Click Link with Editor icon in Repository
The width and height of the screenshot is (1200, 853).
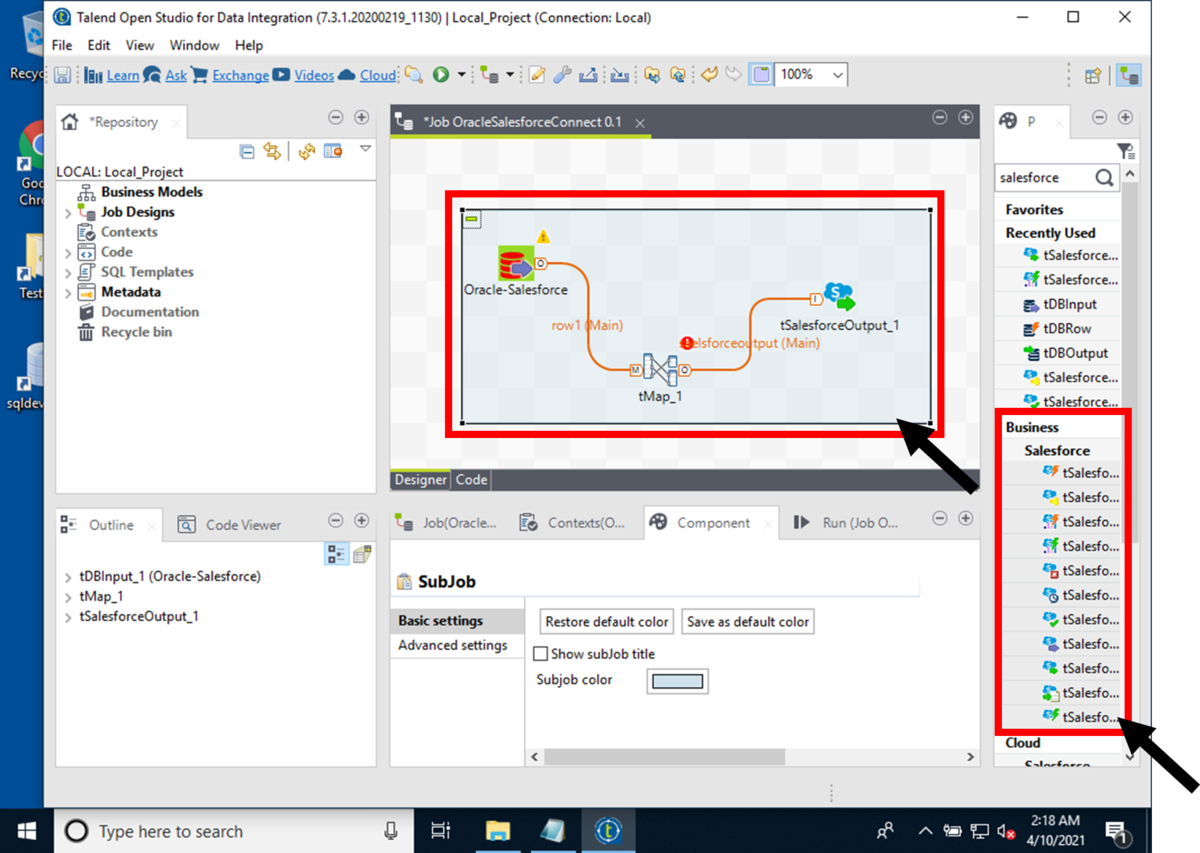pyautogui.click(x=272, y=151)
